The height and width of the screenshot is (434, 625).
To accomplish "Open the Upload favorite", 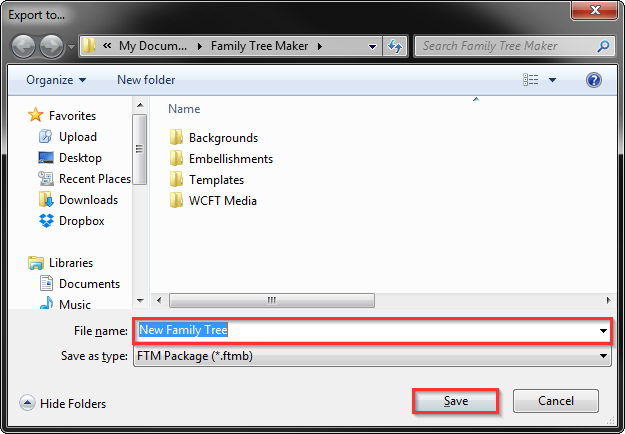I will point(78,137).
